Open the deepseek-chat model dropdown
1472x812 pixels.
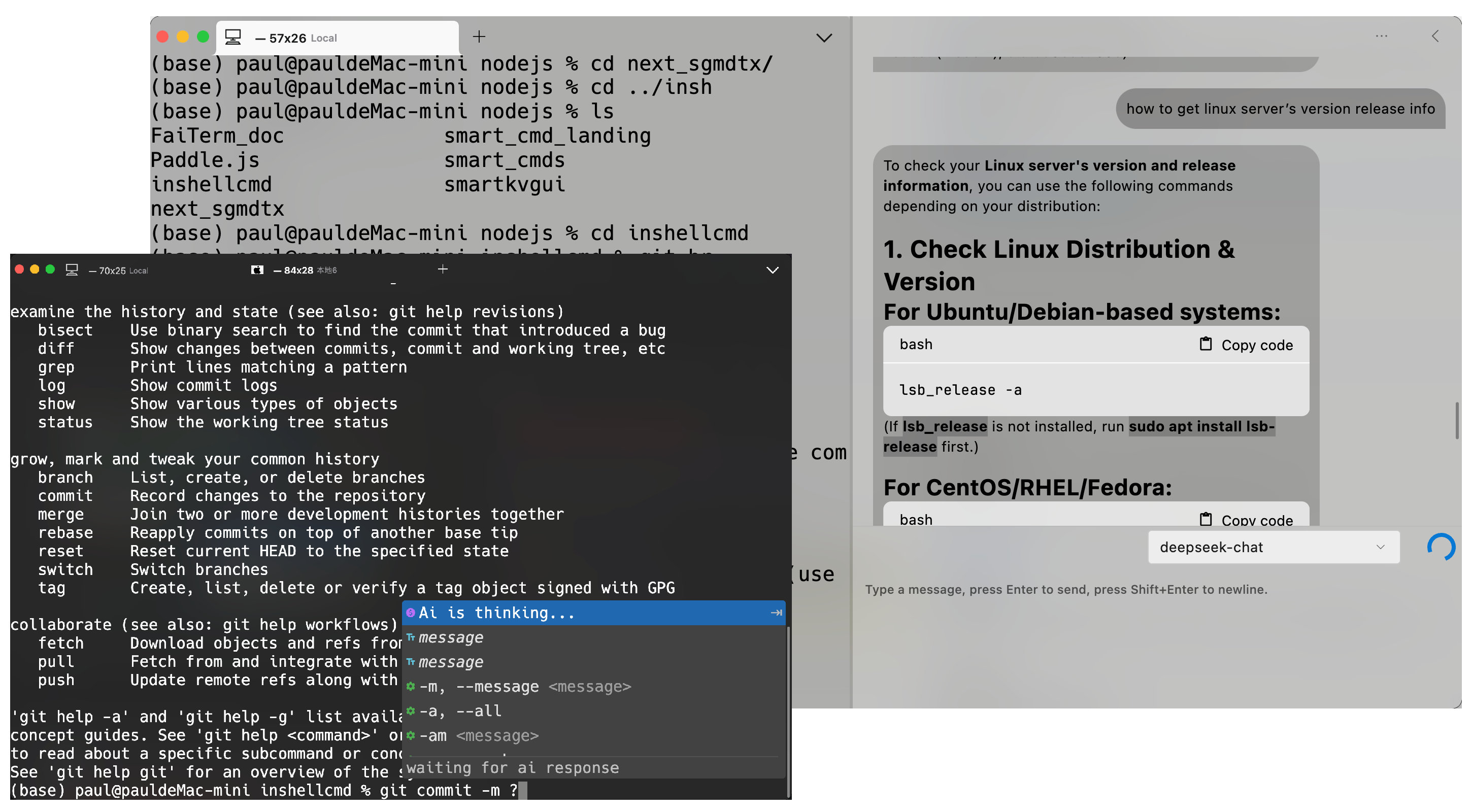click(1273, 547)
